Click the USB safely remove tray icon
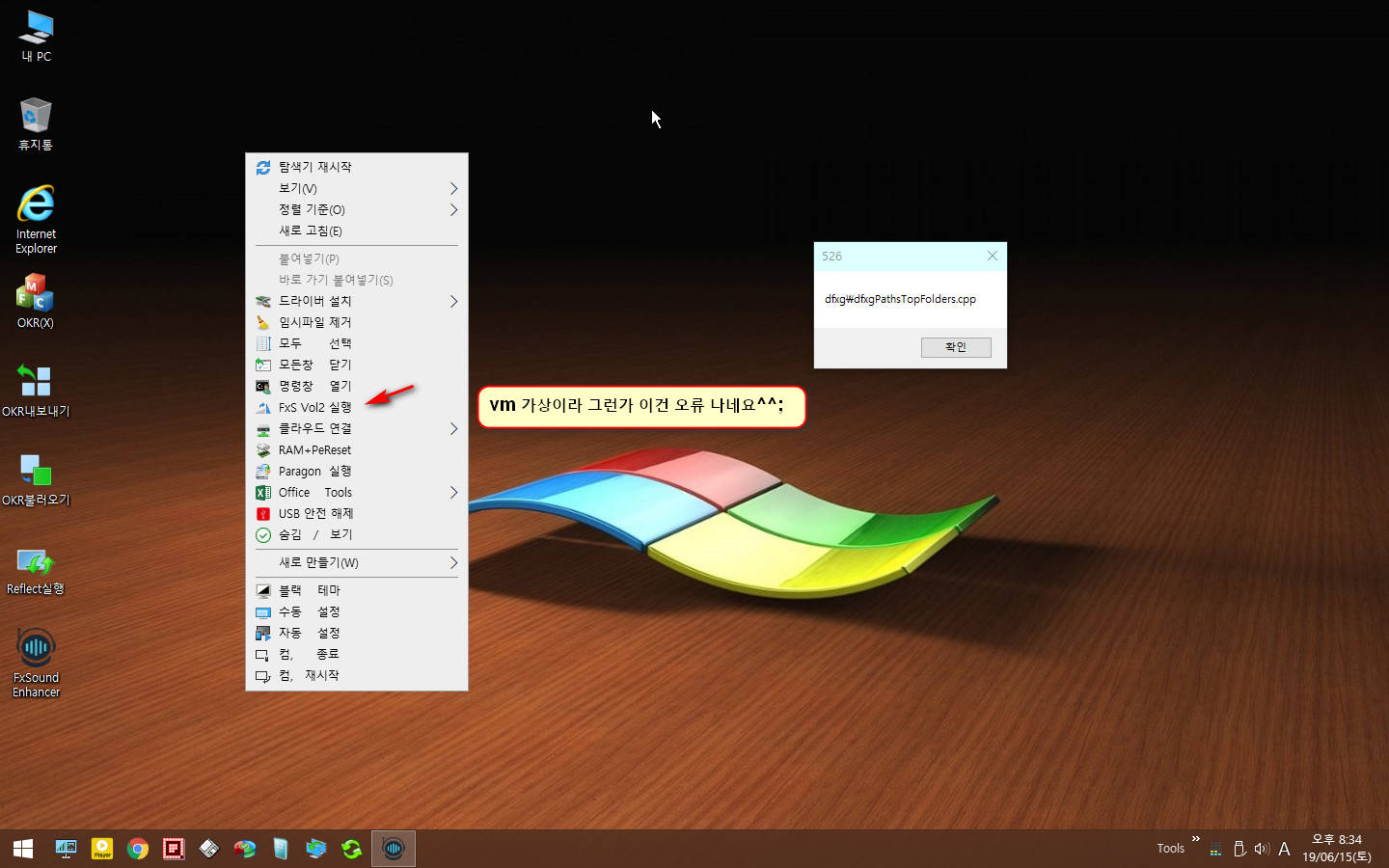The image size is (1389, 868). pyautogui.click(x=1239, y=850)
